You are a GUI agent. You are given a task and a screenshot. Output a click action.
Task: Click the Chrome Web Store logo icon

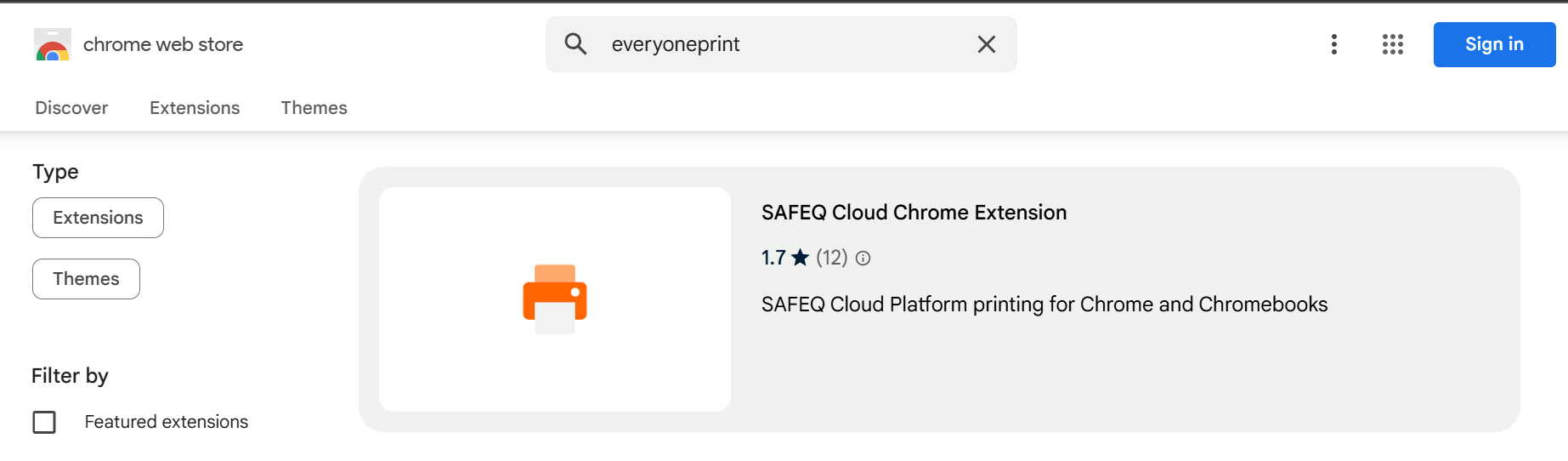53,44
